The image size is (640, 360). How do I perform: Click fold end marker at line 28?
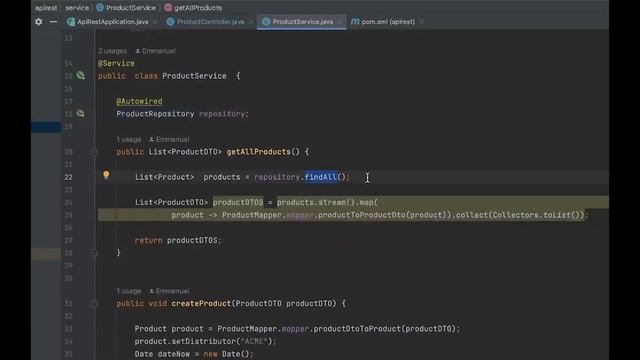(94, 253)
